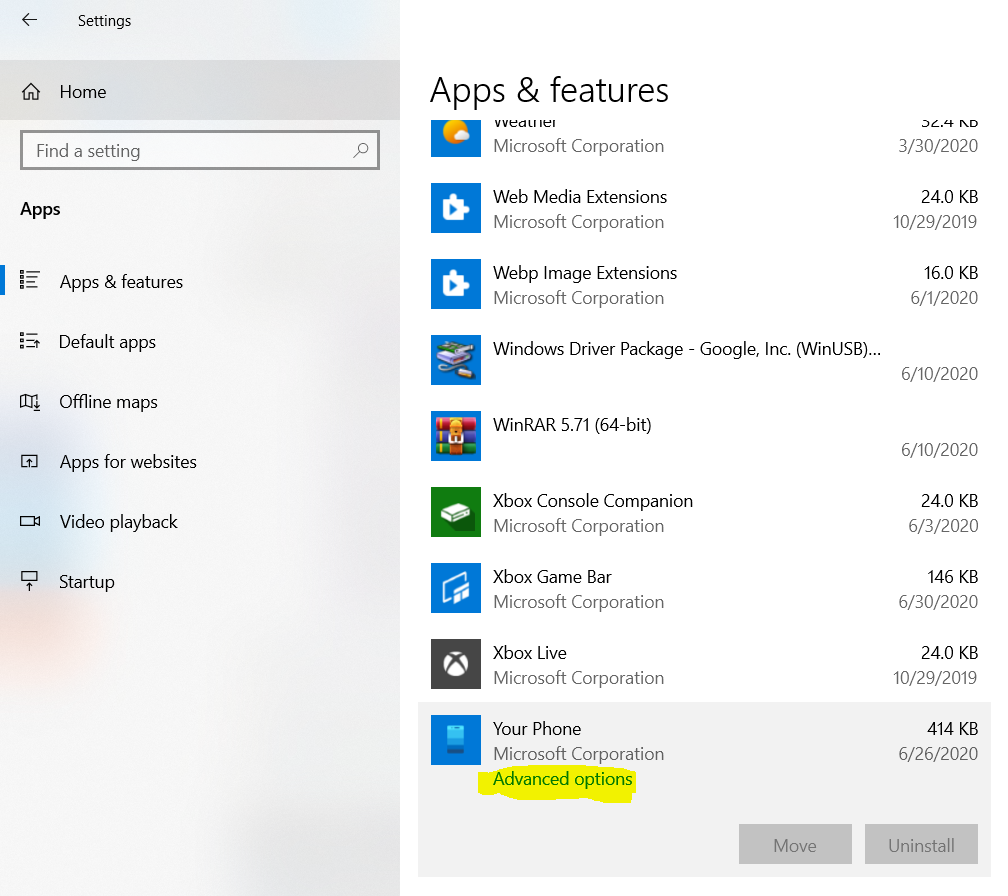Screen dimensions: 1008x896
Task: Click Xbox Game Bar 146 KB size
Action: [952, 577]
